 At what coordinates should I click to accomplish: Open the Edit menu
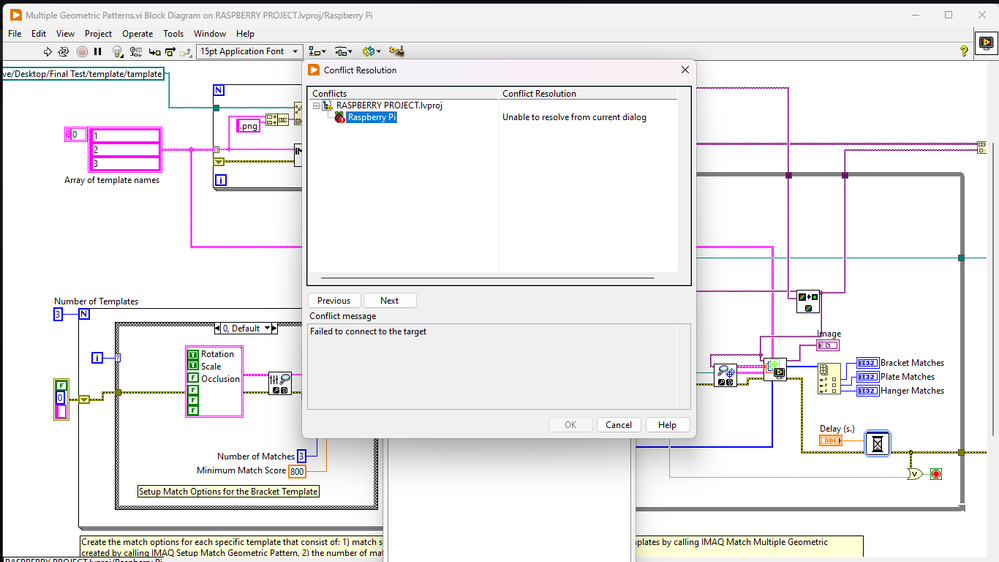pyautogui.click(x=39, y=34)
